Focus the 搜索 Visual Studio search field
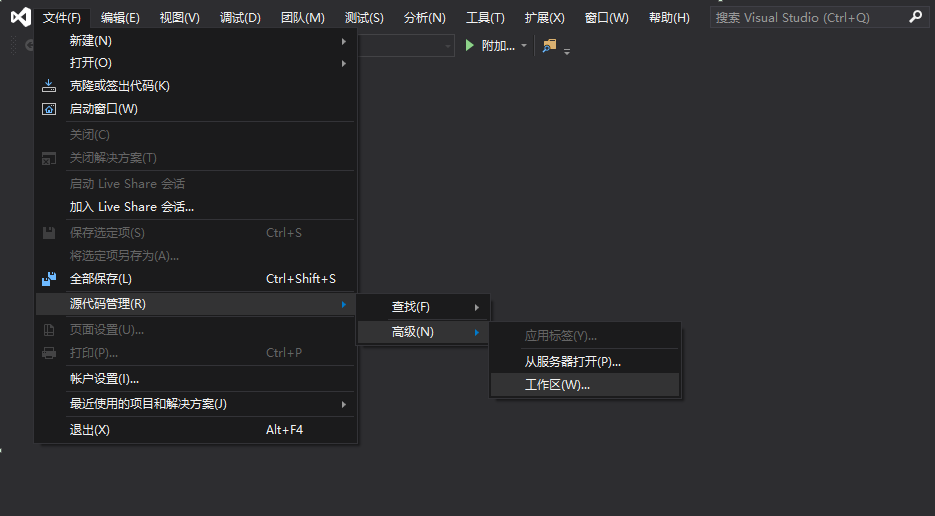This screenshot has width=935, height=516. click(x=808, y=17)
